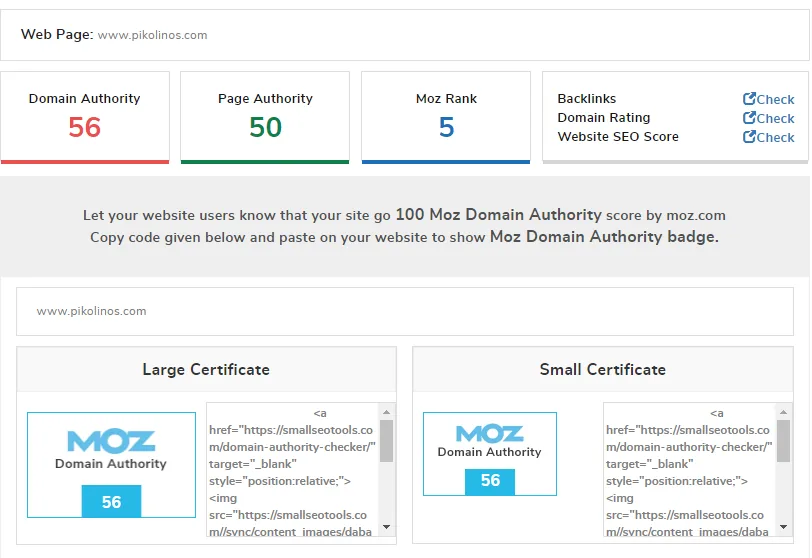Screen dimensions: 812x558
Task: Click inside the Small Certificate code box
Action: [x=690, y=469]
